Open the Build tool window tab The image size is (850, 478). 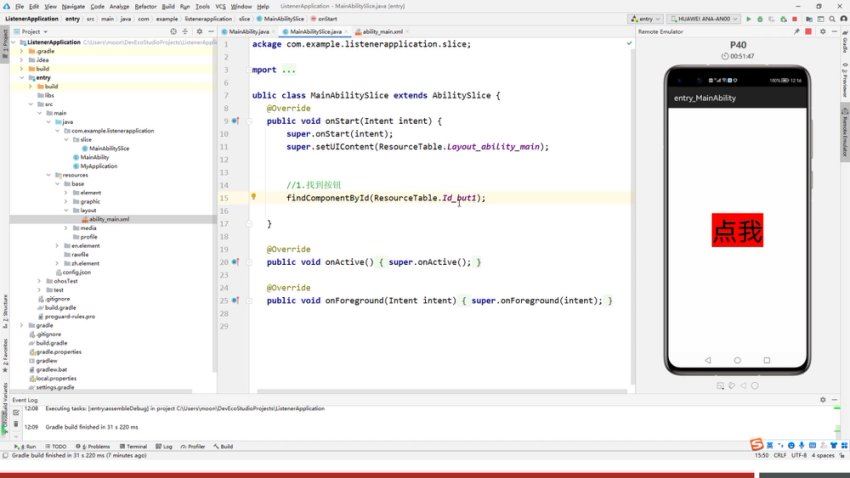(x=223, y=447)
